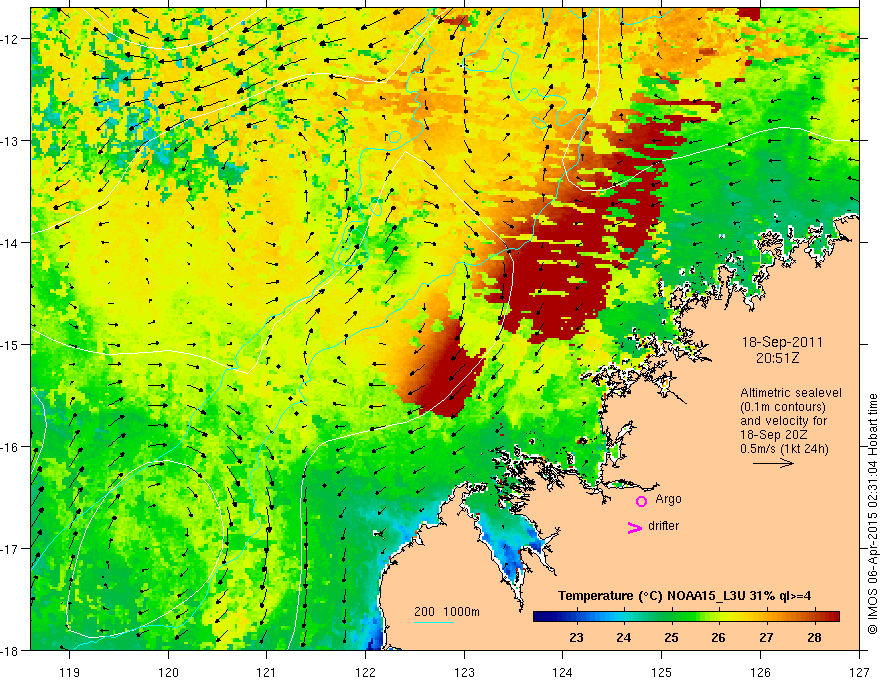Click the 23 value on temperature scale
Viewport: 880px width, 680px height.
point(576,638)
